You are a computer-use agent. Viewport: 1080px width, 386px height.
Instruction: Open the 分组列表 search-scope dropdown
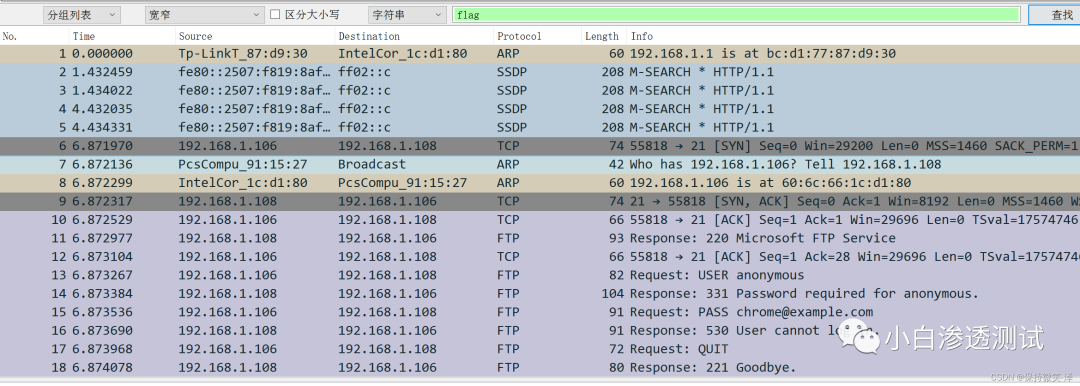81,14
